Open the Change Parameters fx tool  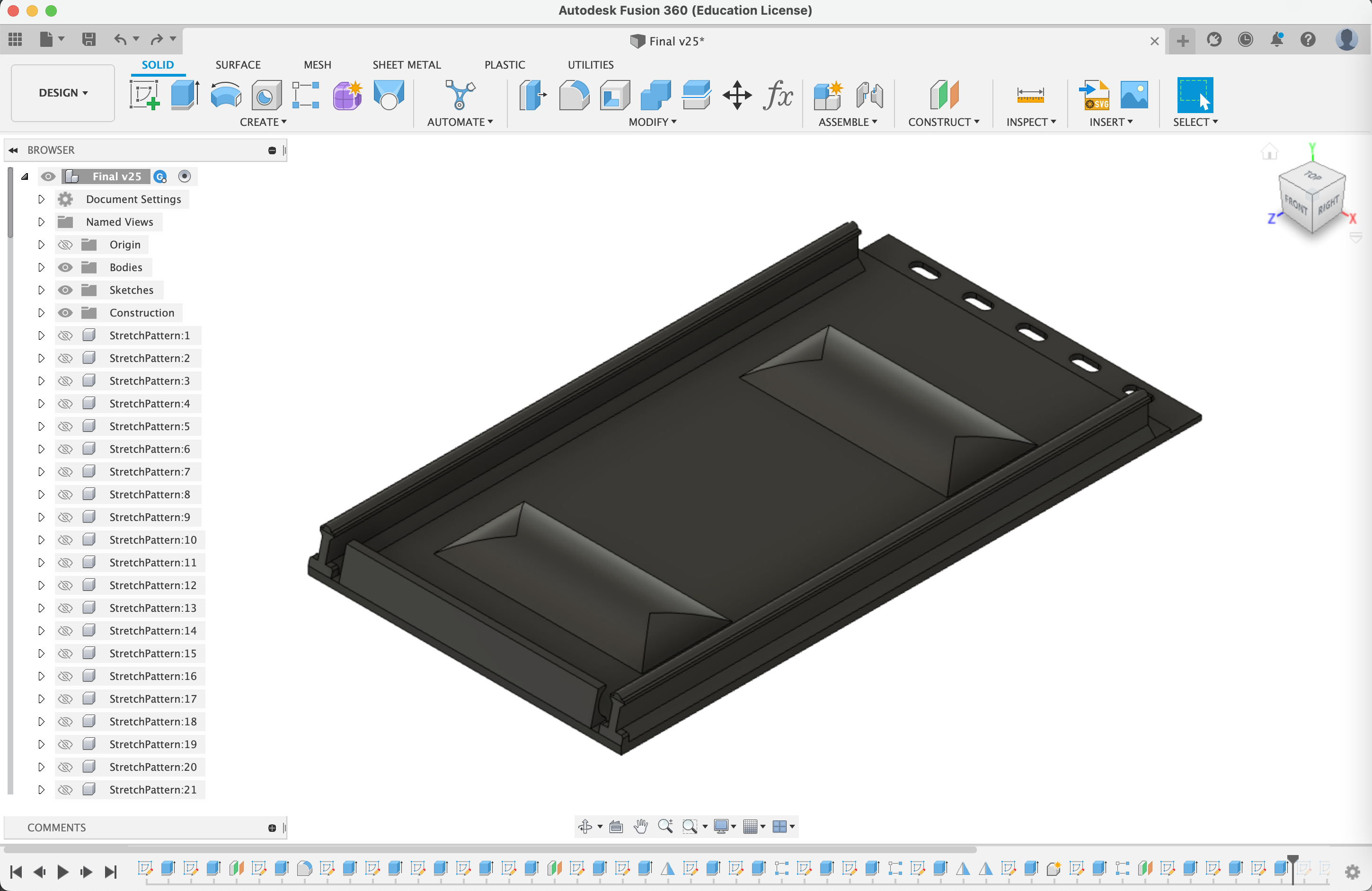[x=778, y=95]
